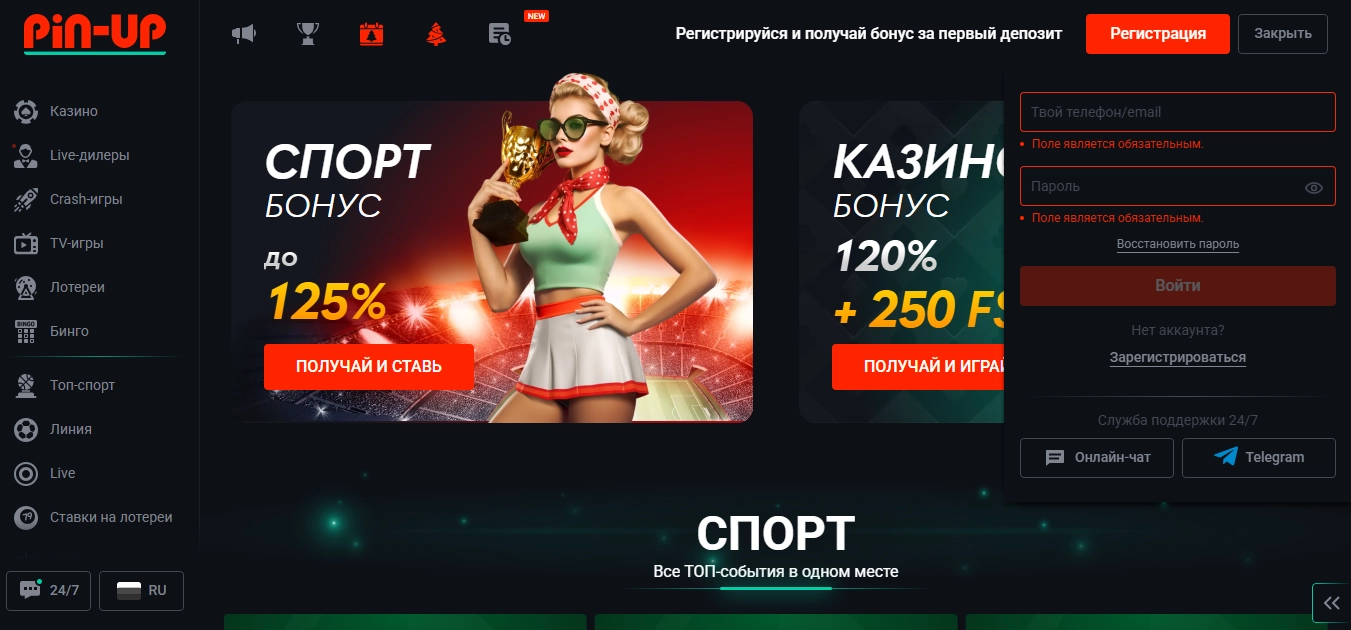This screenshot has width=1351, height=630.
Task: Open the trophy tournaments icon
Action: [x=307, y=34]
